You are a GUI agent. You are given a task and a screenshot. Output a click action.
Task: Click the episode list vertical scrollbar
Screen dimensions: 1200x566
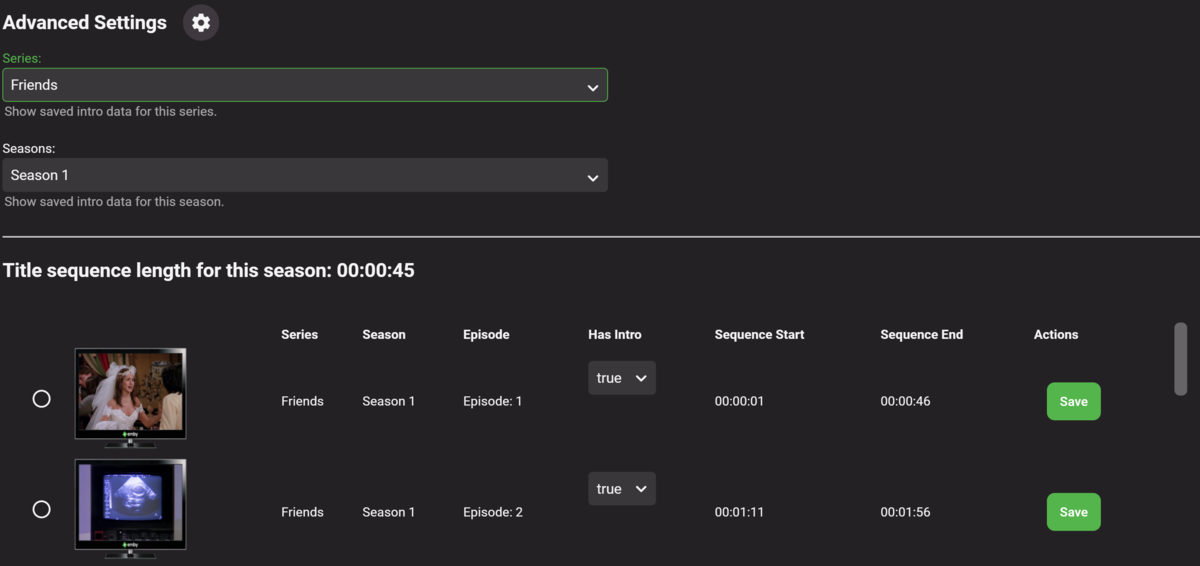(x=1181, y=359)
